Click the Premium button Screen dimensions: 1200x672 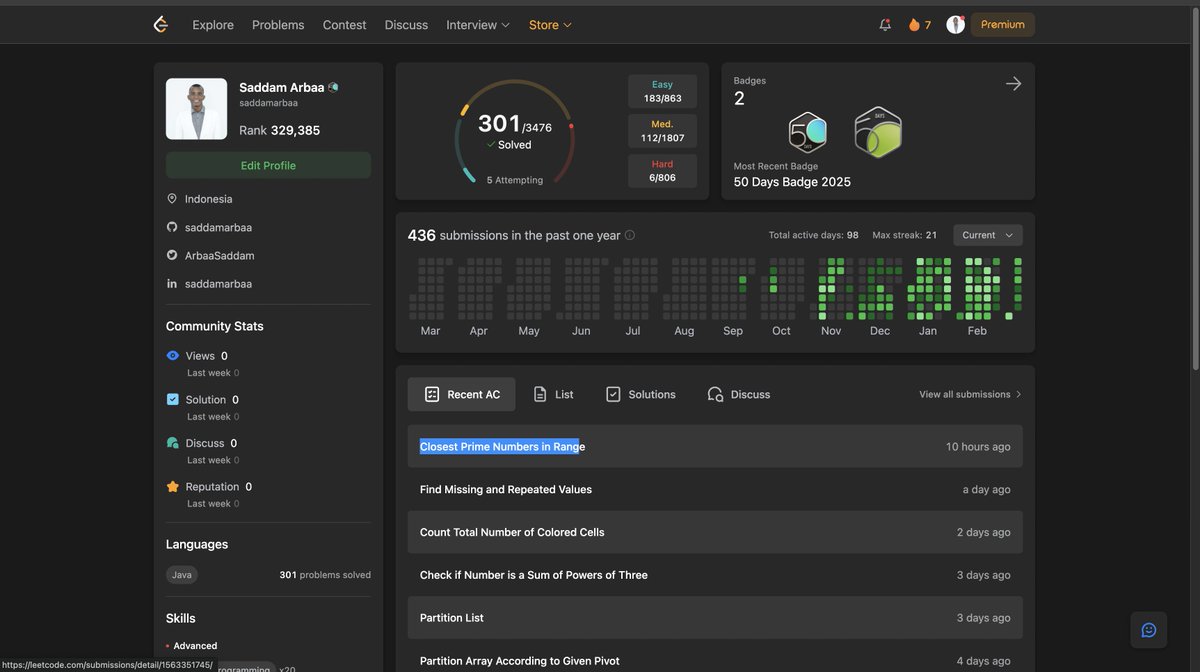click(1003, 25)
